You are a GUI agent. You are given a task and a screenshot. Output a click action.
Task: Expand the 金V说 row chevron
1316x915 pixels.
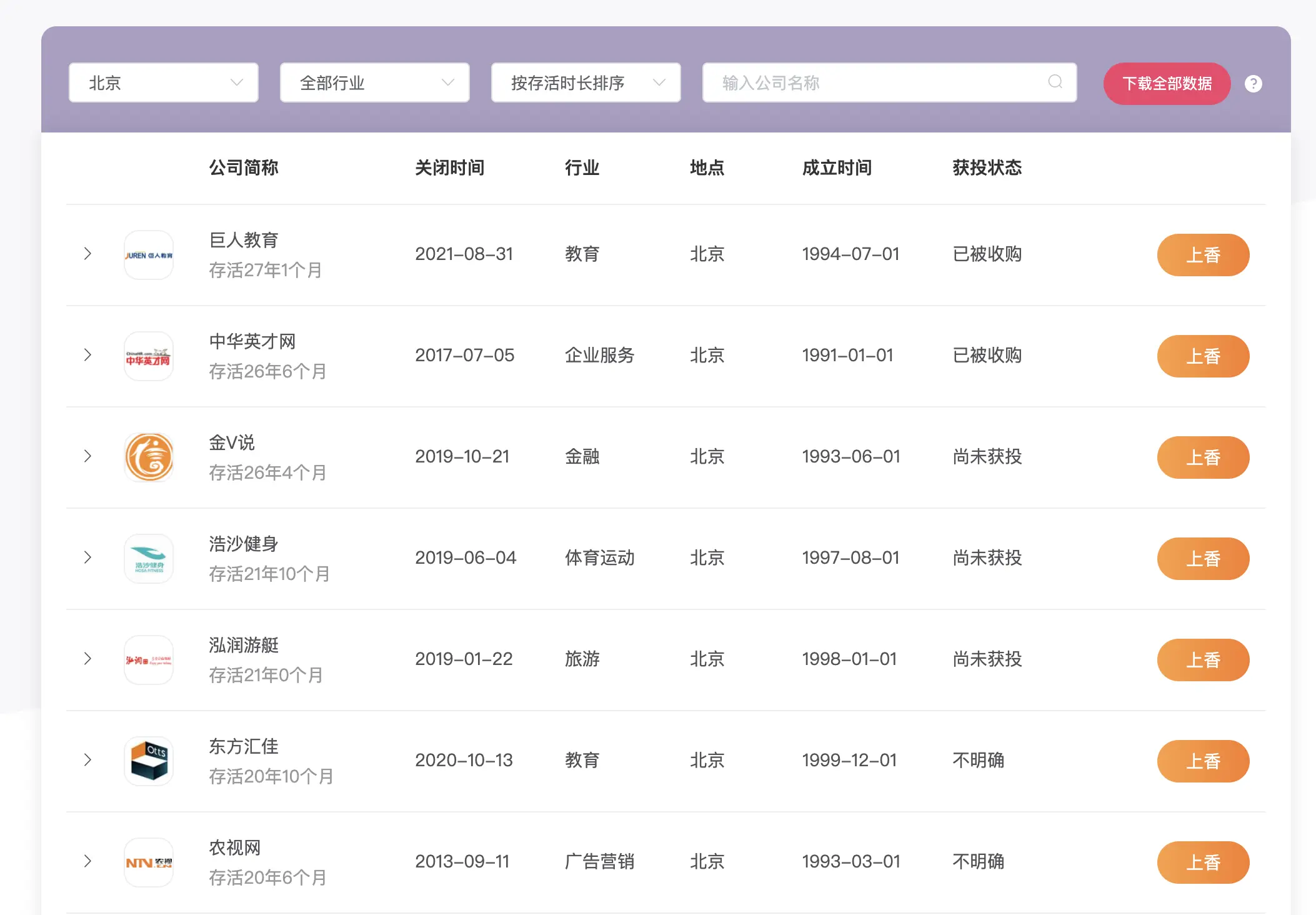click(87, 456)
